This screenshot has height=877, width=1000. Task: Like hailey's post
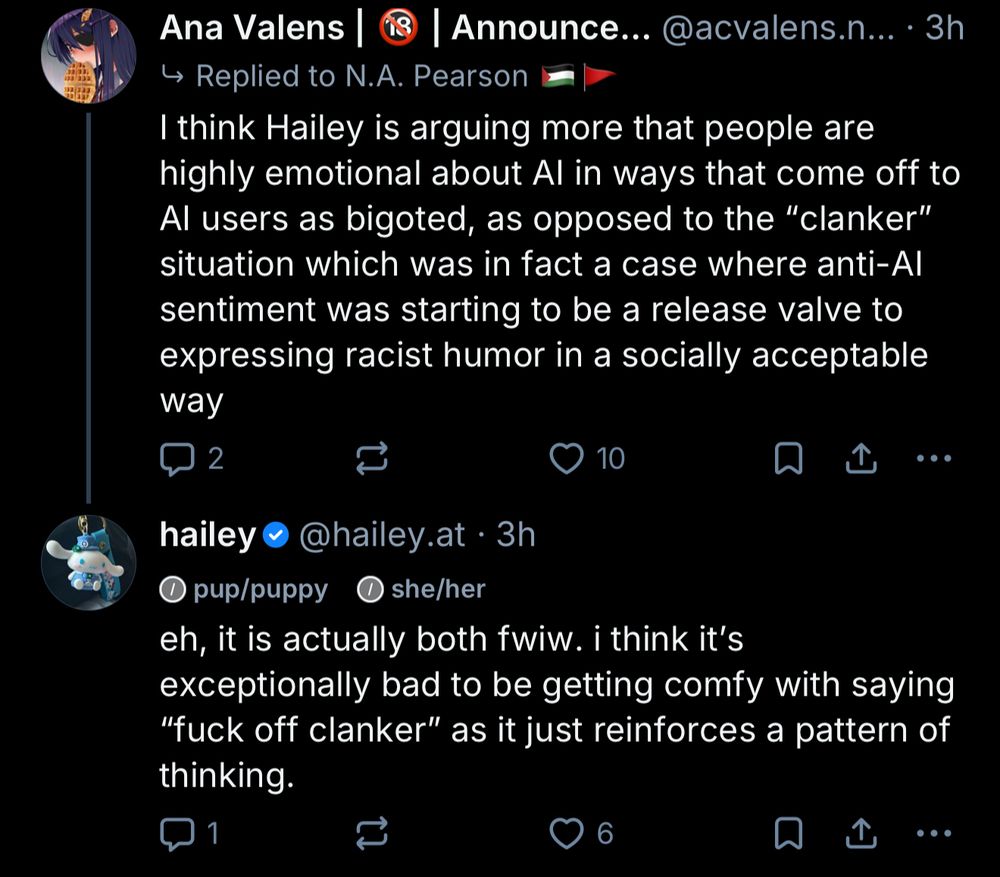[x=568, y=832]
